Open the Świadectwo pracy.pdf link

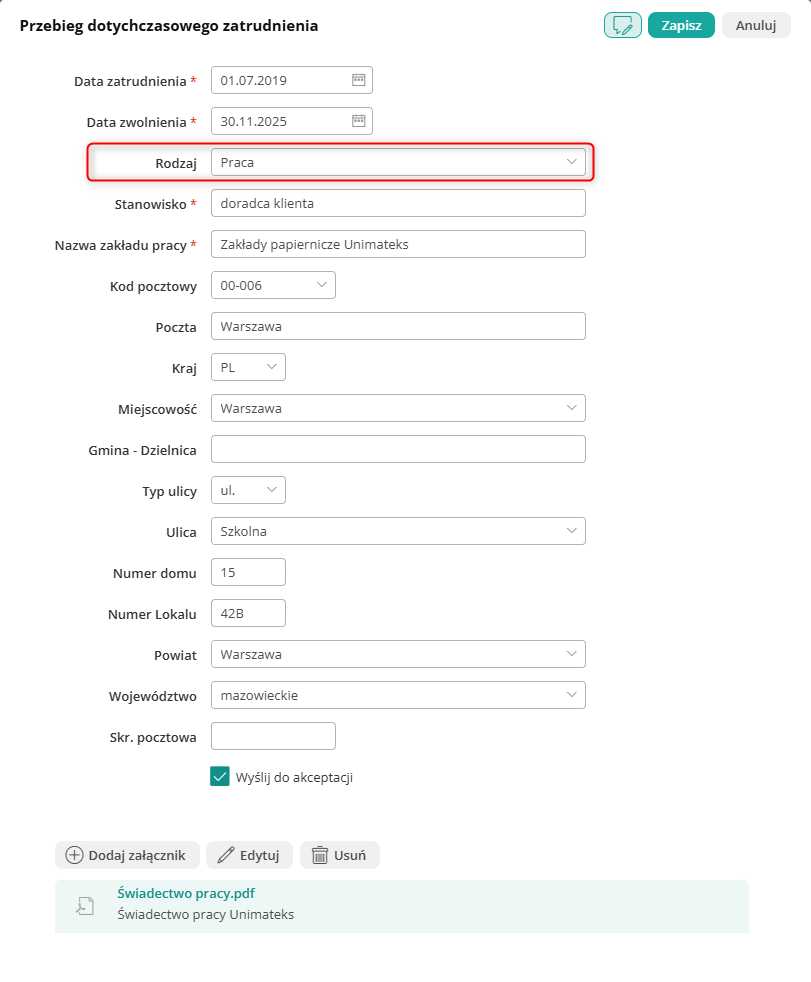pyautogui.click(x=186, y=893)
